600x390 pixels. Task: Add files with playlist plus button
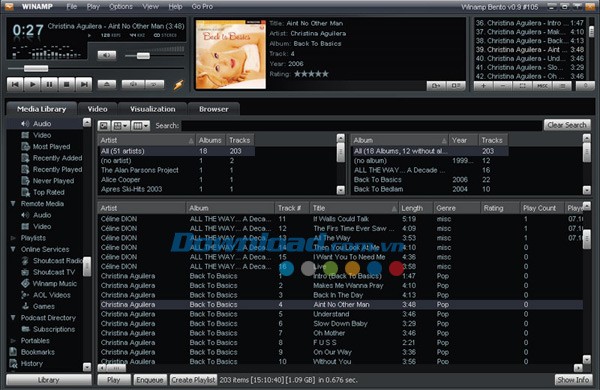[483, 86]
